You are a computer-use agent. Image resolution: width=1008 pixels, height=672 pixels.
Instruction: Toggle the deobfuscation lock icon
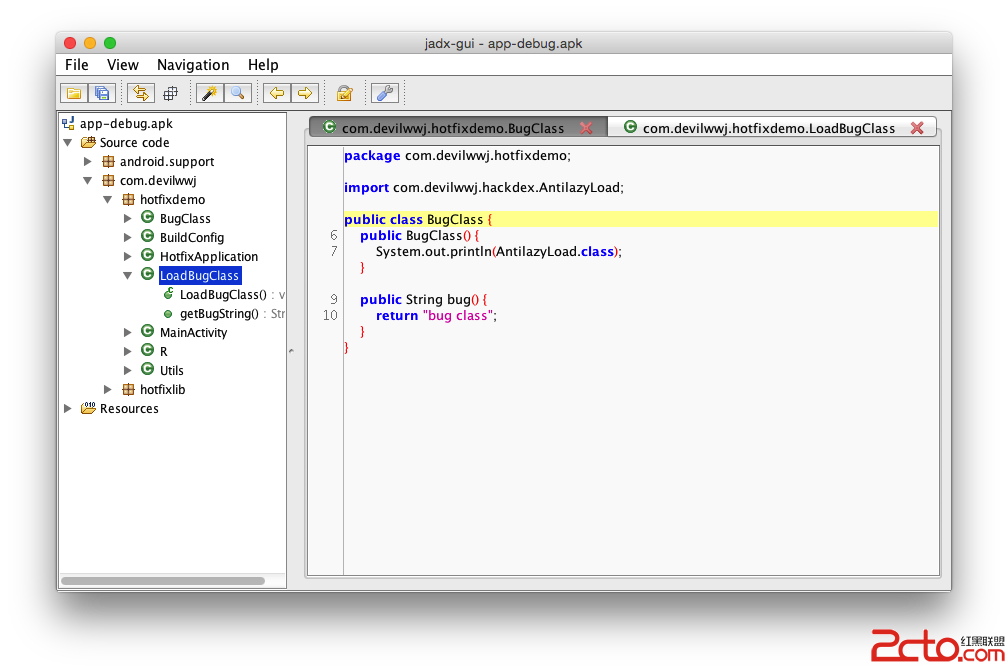[344, 93]
